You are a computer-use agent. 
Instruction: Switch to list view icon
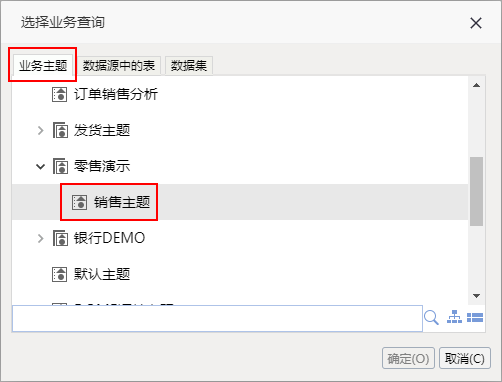pyautogui.click(x=475, y=317)
